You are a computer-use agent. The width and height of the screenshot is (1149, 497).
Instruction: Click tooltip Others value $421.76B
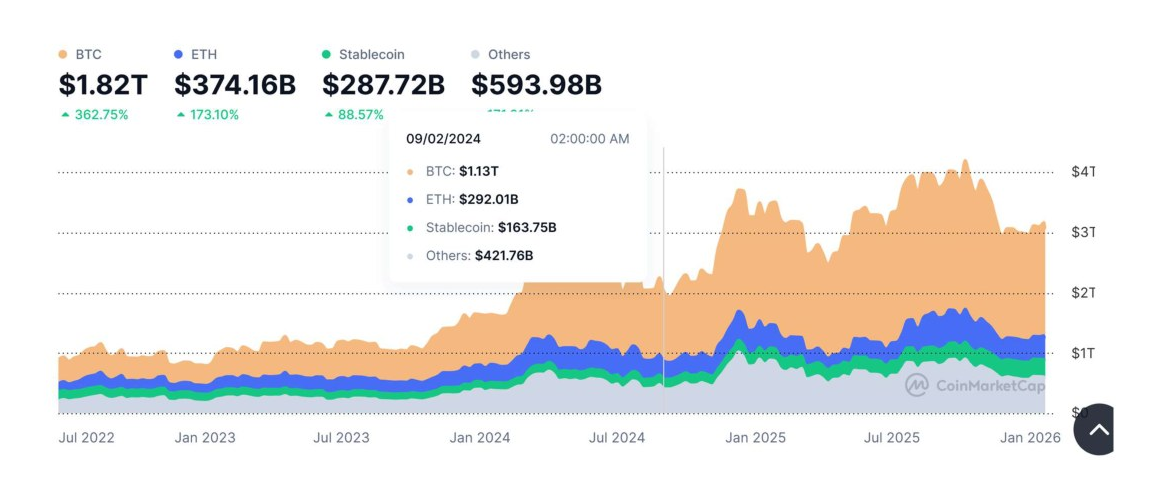[504, 256]
